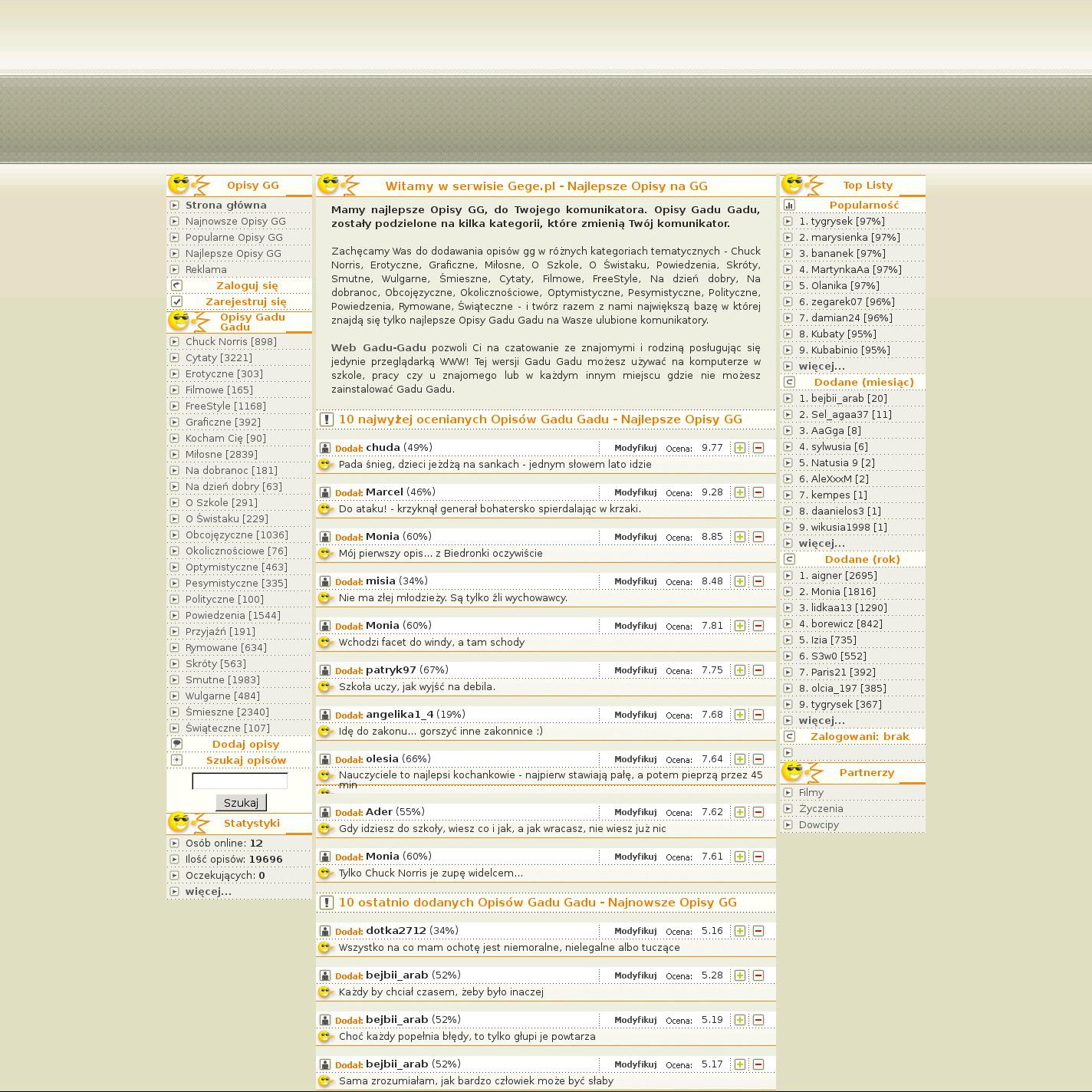This screenshot has width=1092, height=1092.
Task: Open the Dowcipy partner link
Action: pyautogui.click(x=818, y=825)
